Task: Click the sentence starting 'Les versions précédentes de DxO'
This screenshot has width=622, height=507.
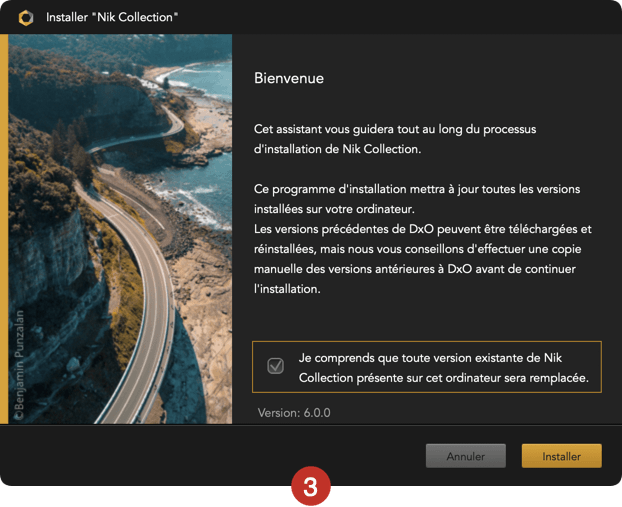Action: 422,259
